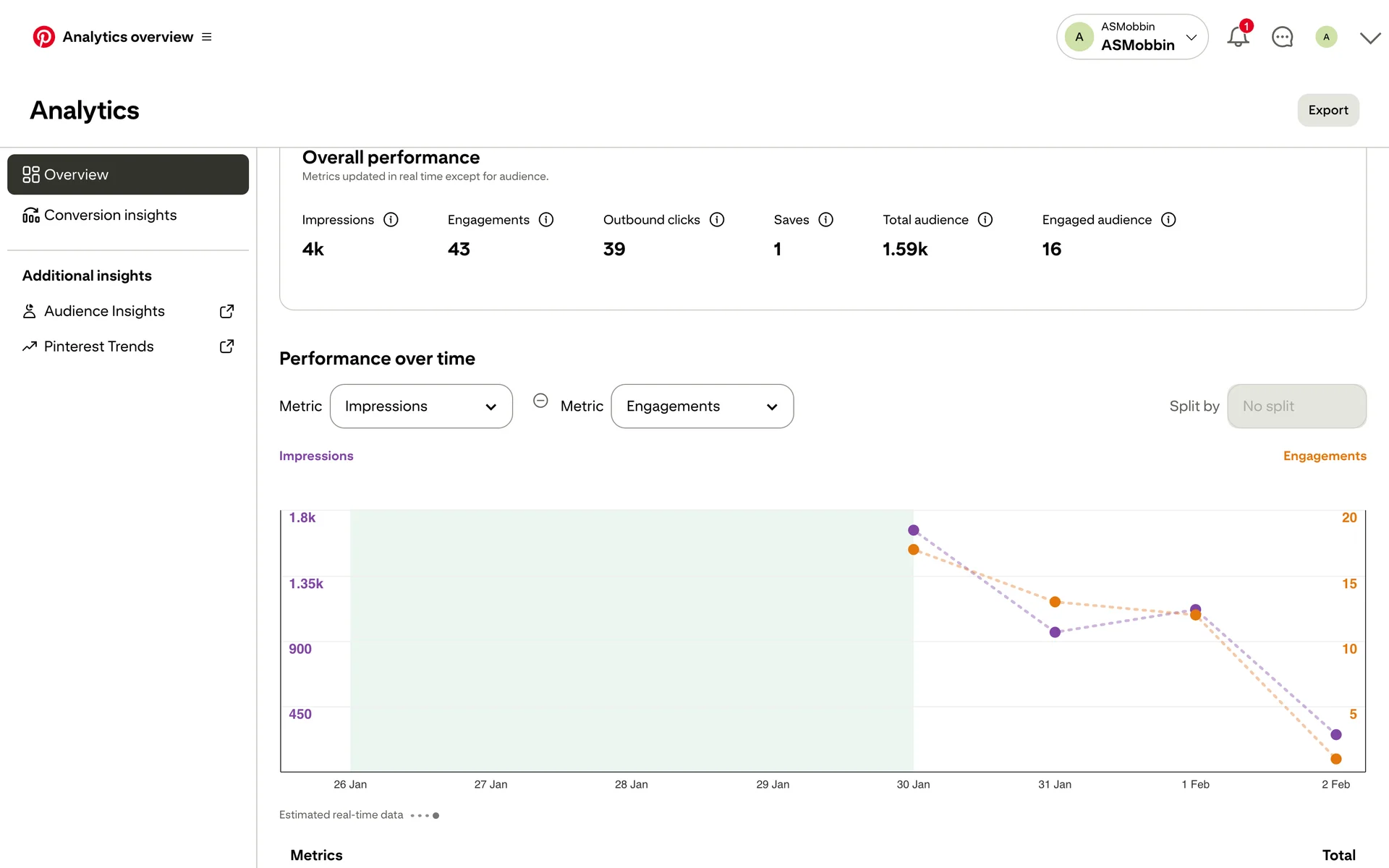Click the Engaged audience info icon
This screenshot has height=868, width=1389.
(x=1168, y=220)
